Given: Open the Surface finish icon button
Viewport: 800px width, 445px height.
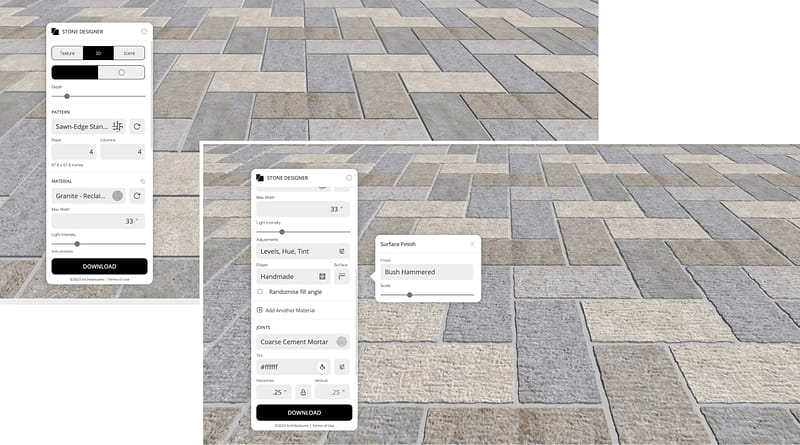Looking at the screenshot, I should (342, 276).
